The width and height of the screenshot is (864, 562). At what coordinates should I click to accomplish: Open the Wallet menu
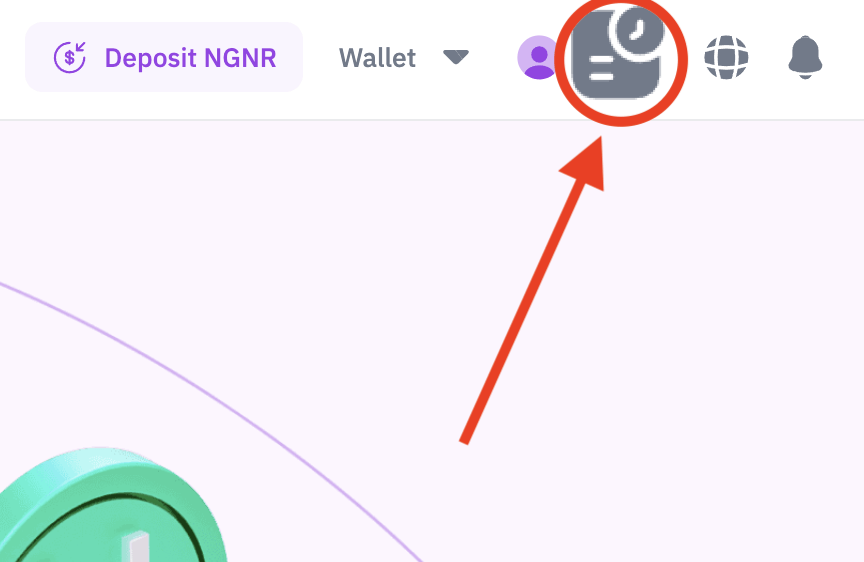[x=404, y=57]
